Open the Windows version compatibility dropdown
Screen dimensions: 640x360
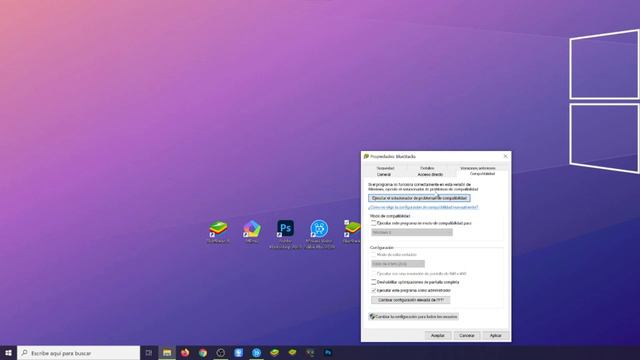[x=412, y=232]
